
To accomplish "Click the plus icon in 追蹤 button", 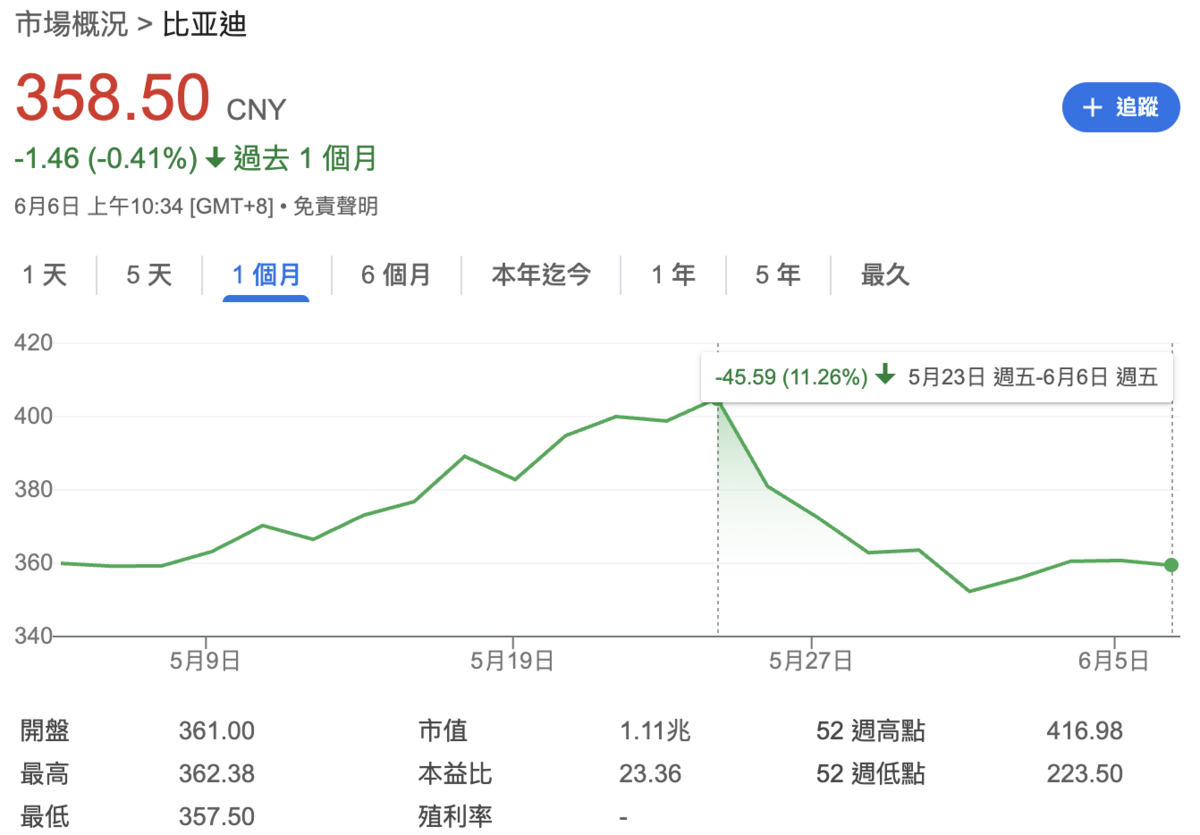I will pyautogui.click(x=1092, y=107).
